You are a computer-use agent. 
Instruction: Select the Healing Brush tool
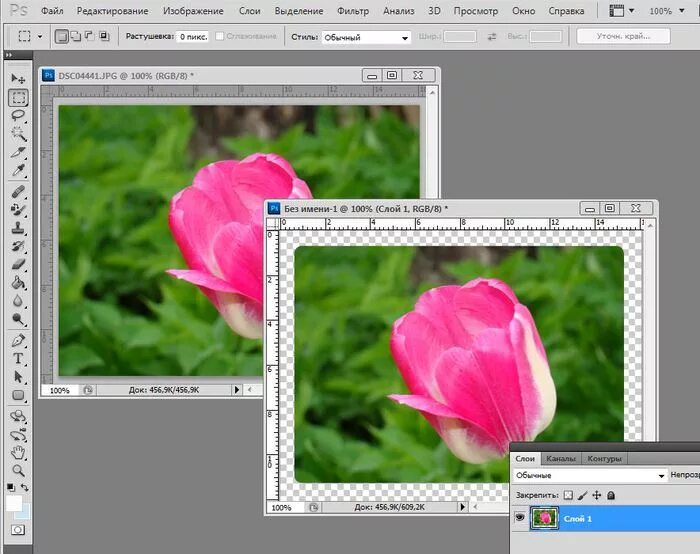coord(18,192)
